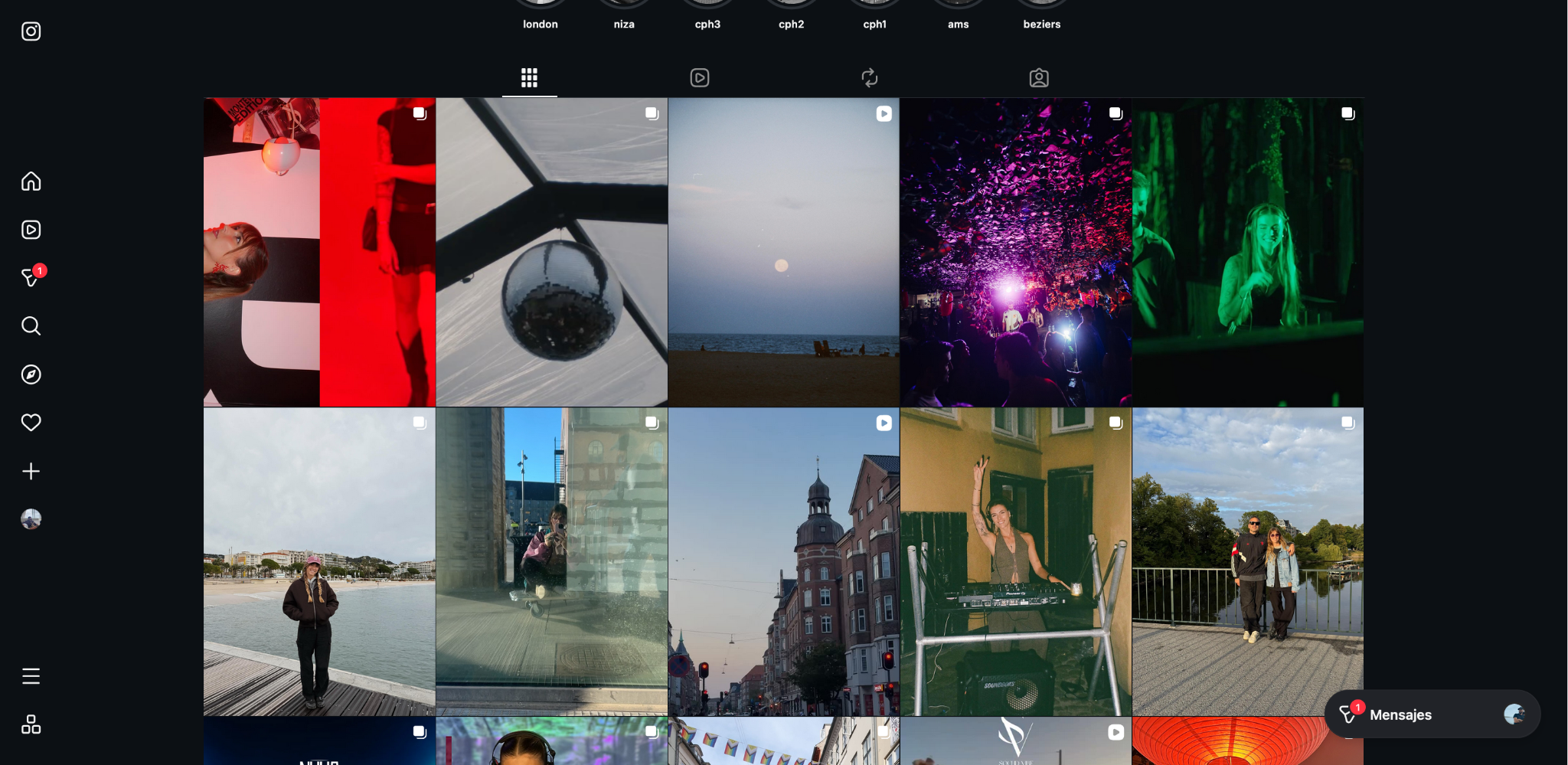Click the carousel icon on DJ post
This screenshot has width=1568, height=765.
pos(1116,423)
